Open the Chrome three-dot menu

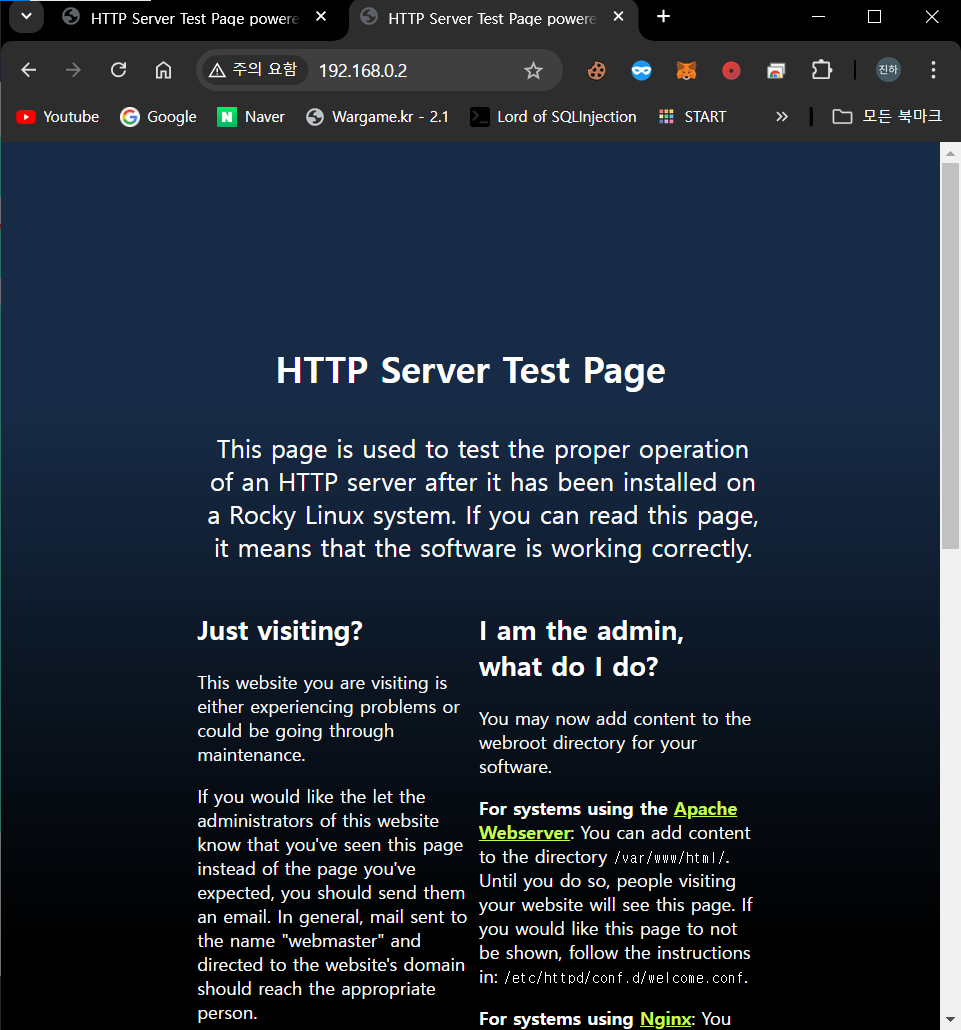click(x=933, y=70)
